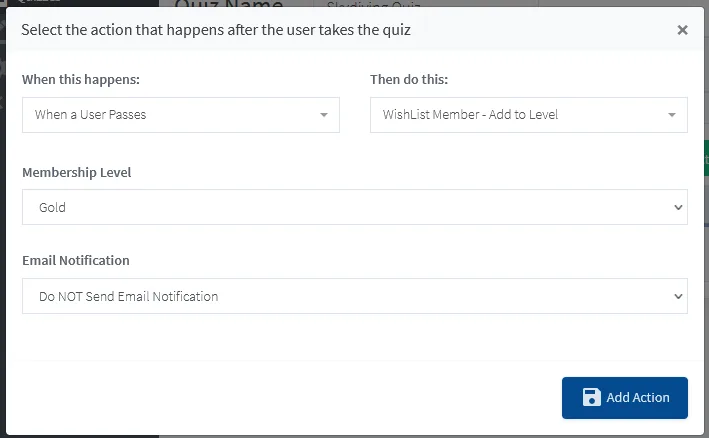Click the Add Action button
709x438 pixels.
(x=625, y=397)
